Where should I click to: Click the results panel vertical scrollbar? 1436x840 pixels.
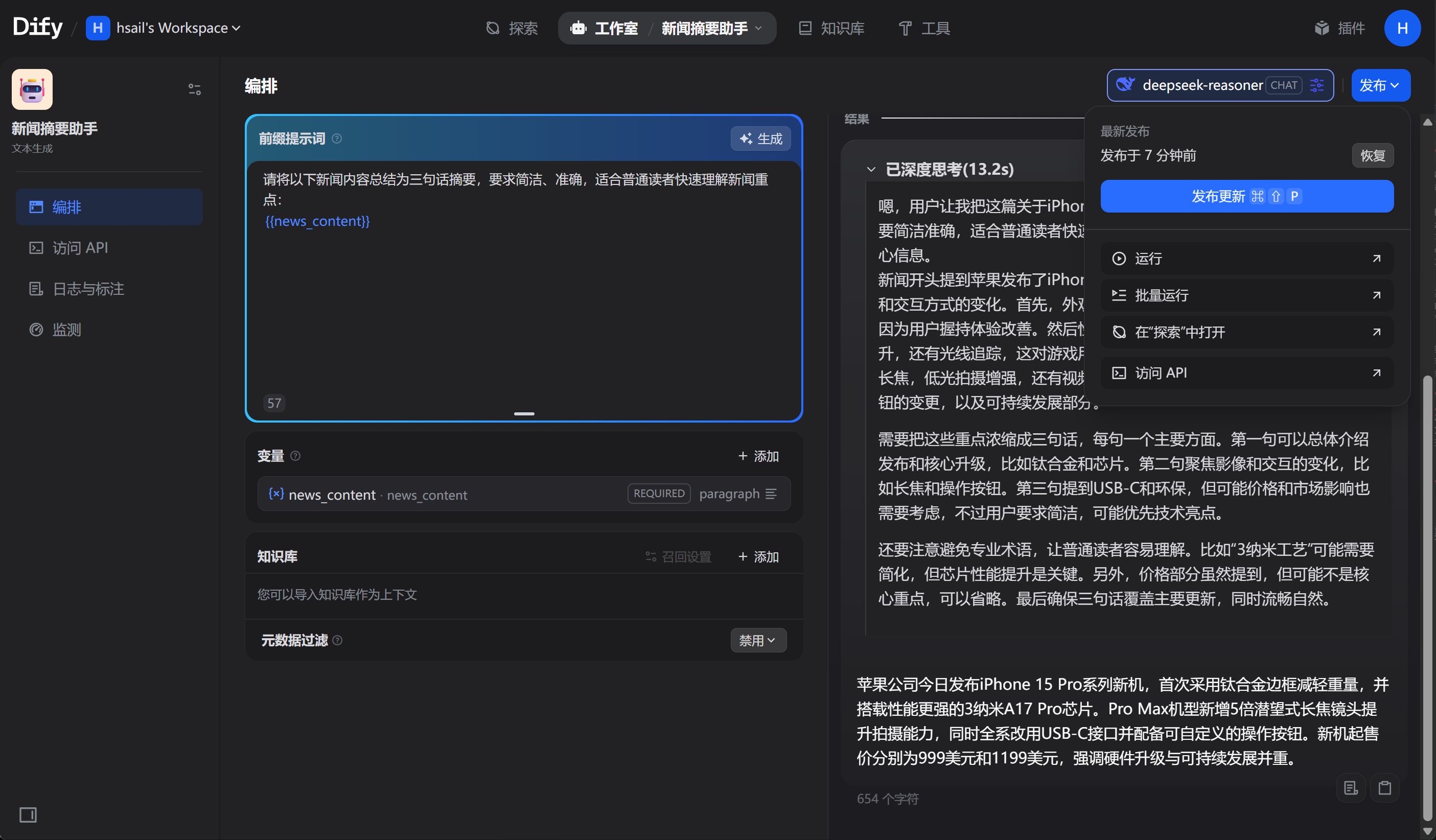click(1427, 598)
